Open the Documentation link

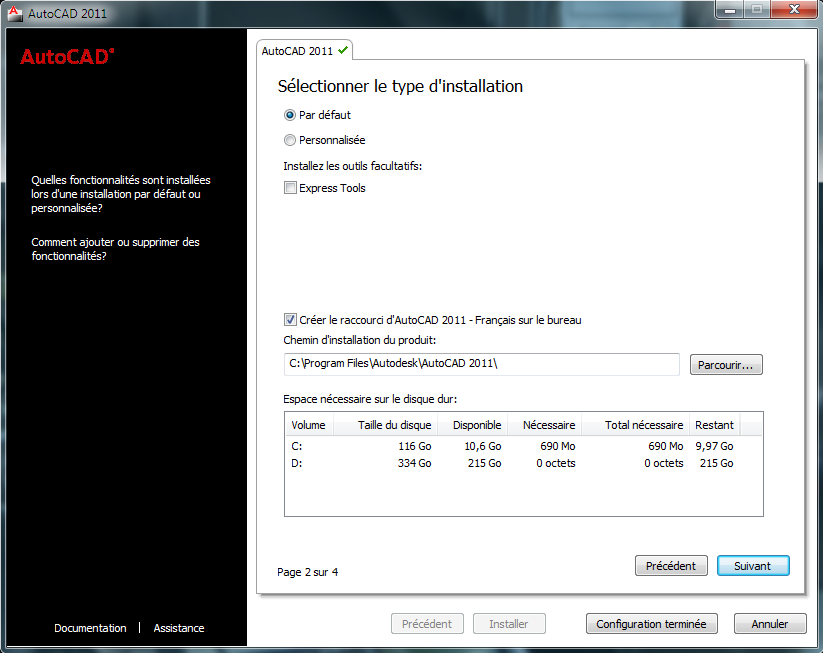click(90, 628)
